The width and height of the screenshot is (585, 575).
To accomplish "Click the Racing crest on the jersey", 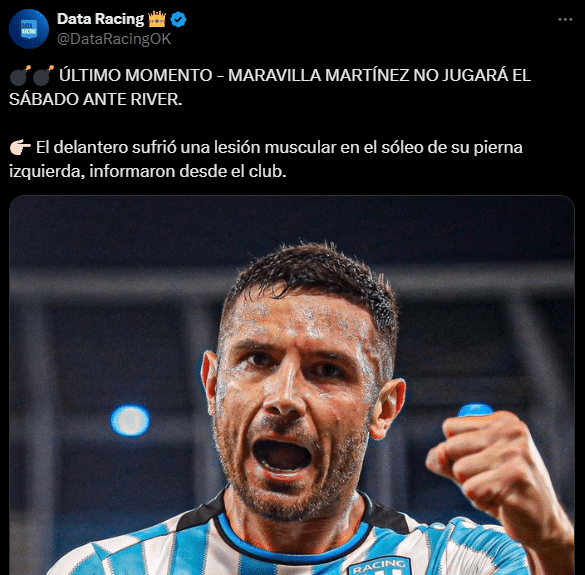I will click(x=380, y=566).
